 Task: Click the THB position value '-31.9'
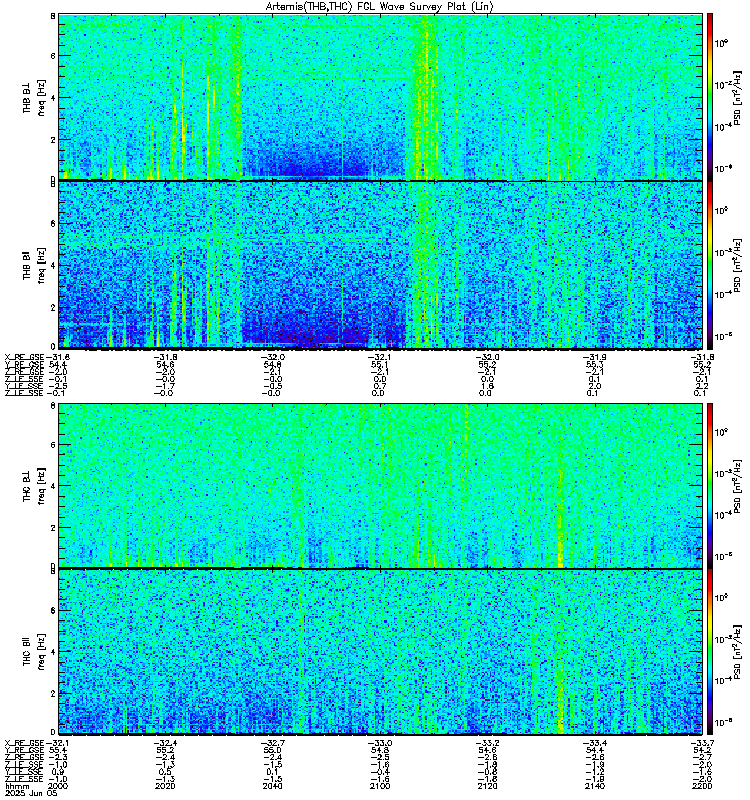pos(595,357)
